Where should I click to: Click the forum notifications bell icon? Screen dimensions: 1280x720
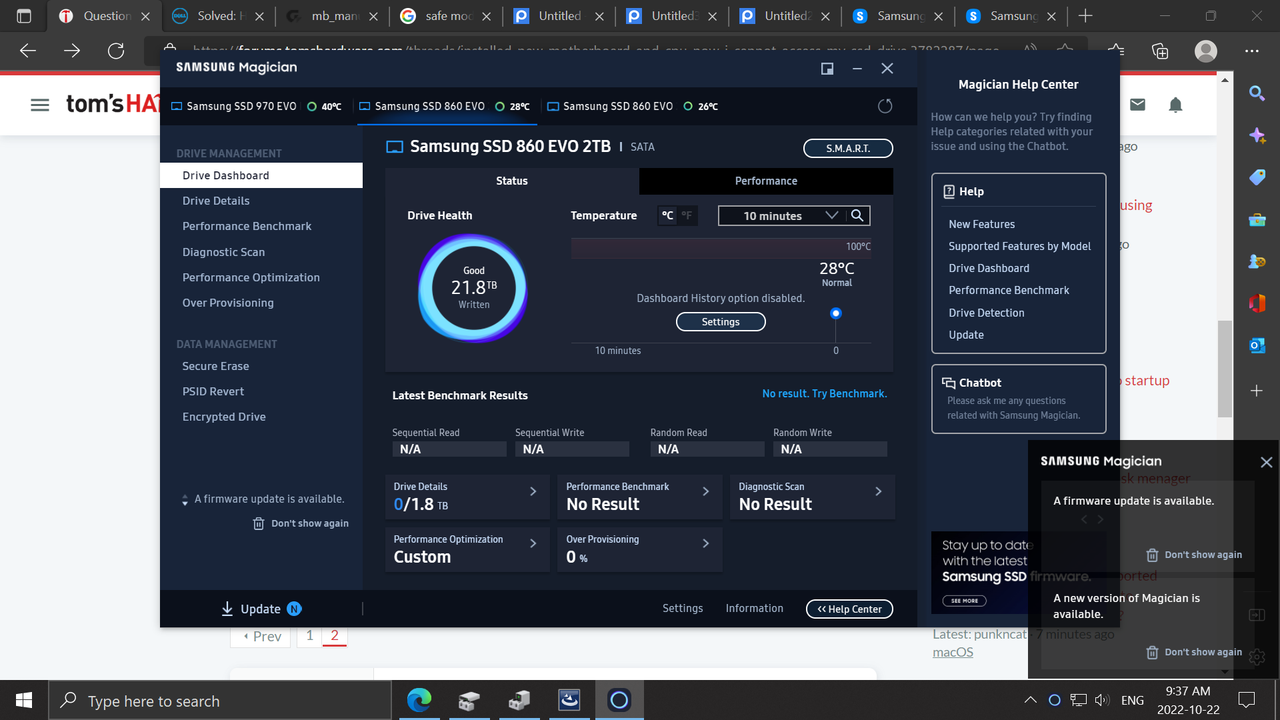pyautogui.click(x=1176, y=104)
